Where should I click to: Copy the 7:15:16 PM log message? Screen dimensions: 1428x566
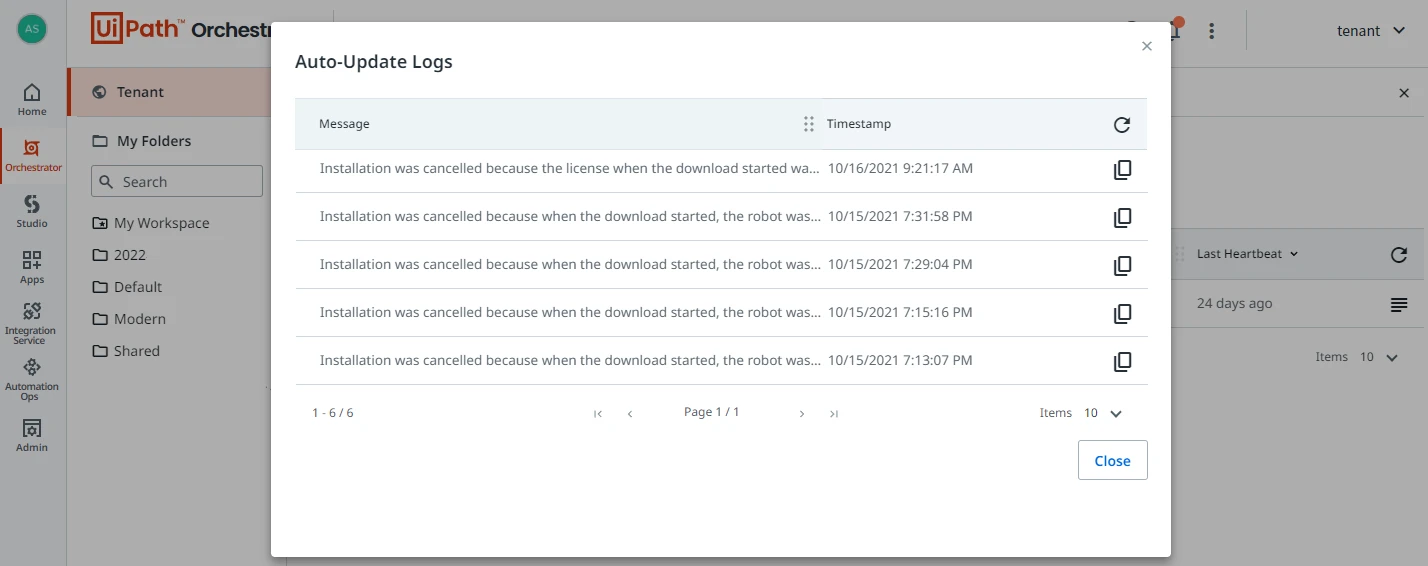1122,314
